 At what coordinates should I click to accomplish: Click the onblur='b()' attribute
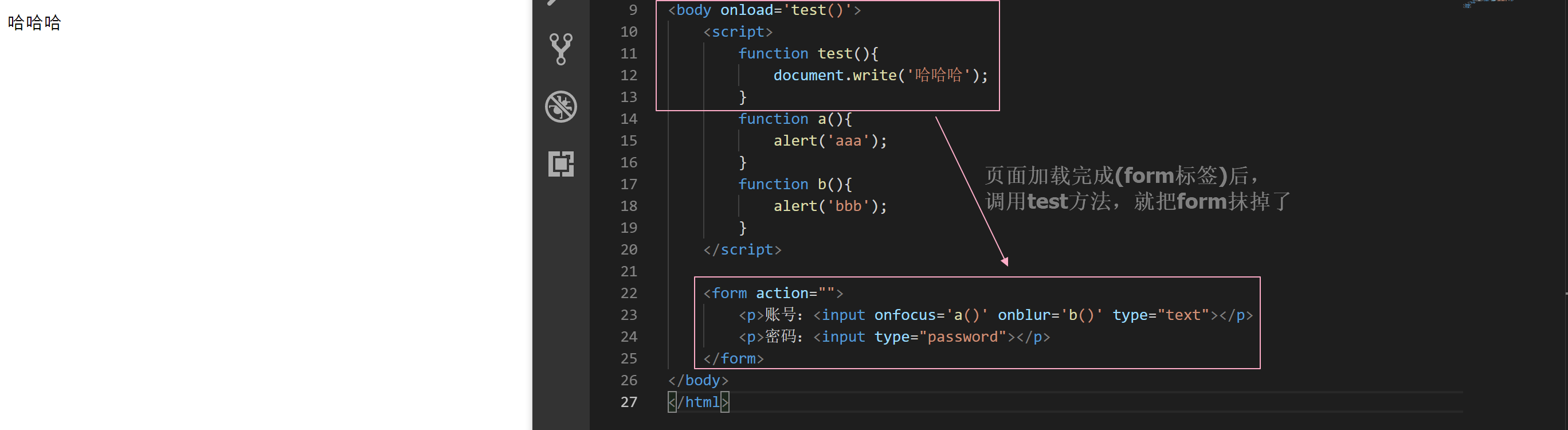click(1050, 315)
